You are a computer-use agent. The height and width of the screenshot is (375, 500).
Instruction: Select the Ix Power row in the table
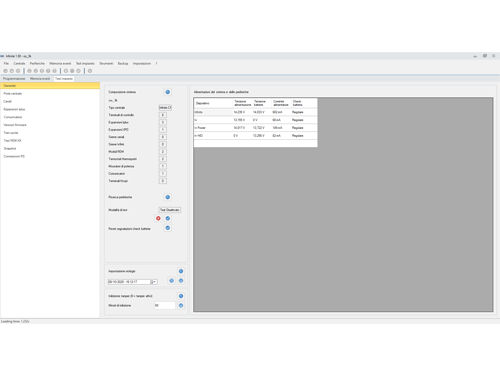[256, 128]
